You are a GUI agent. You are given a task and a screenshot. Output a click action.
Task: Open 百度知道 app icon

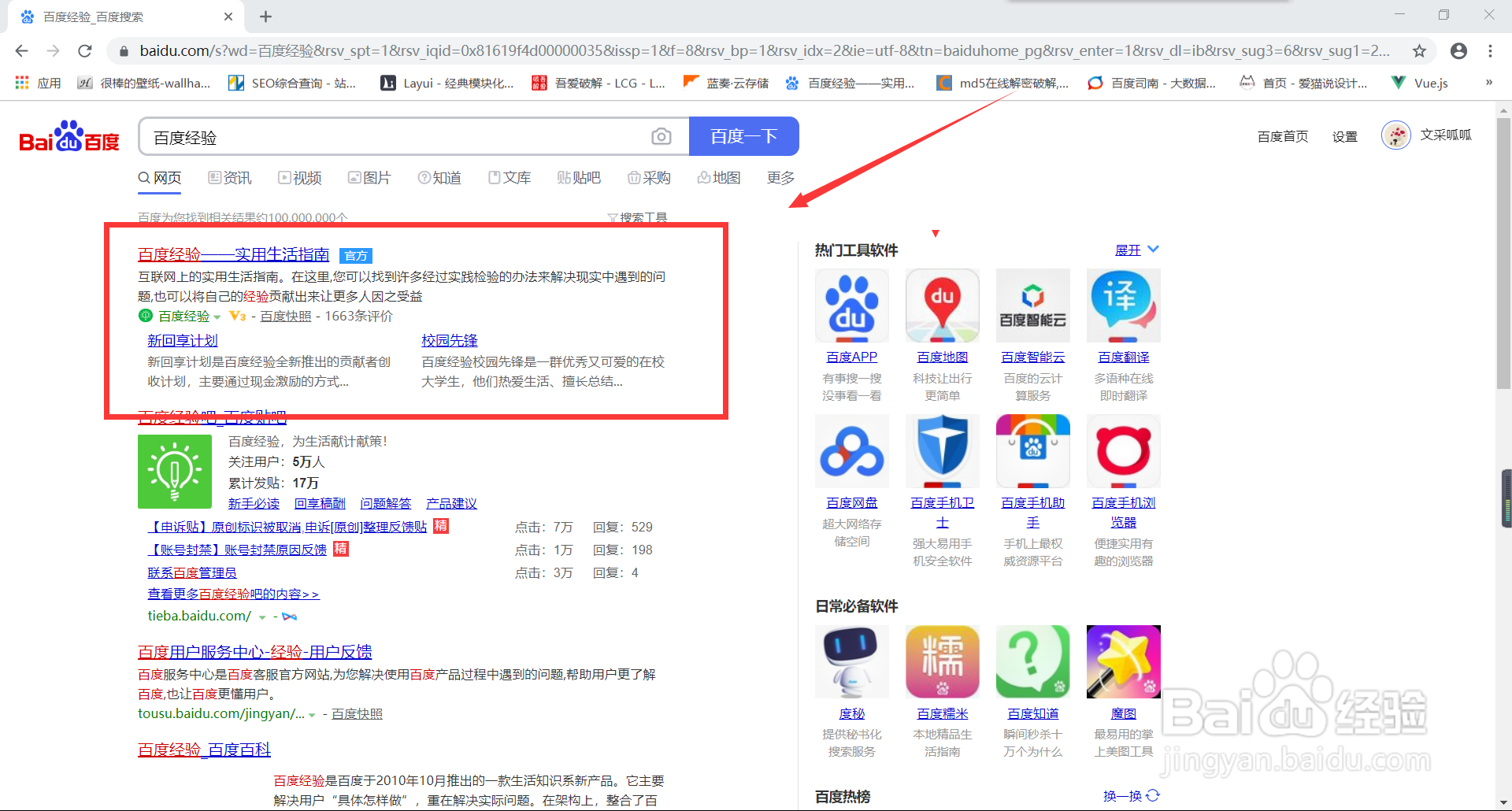1033,662
